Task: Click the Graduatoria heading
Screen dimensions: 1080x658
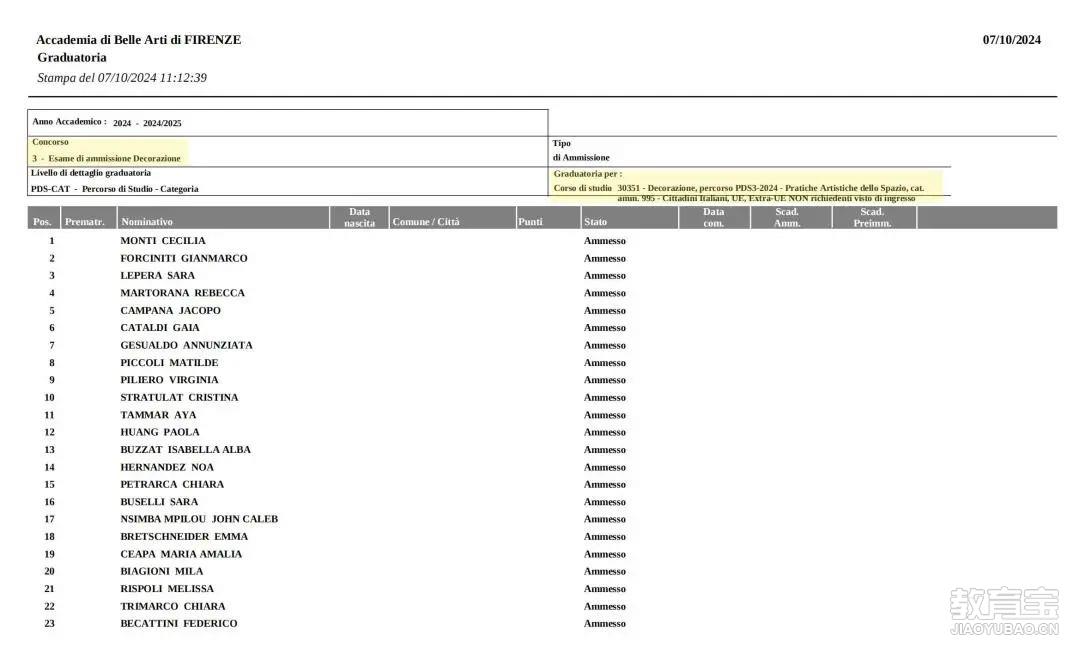Action: (x=72, y=57)
